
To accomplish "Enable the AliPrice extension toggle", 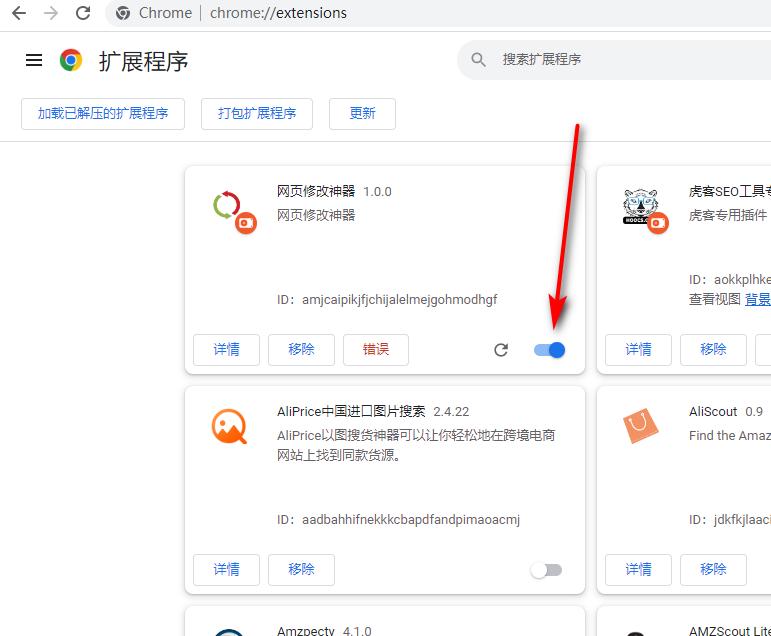I will coord(546,570).
